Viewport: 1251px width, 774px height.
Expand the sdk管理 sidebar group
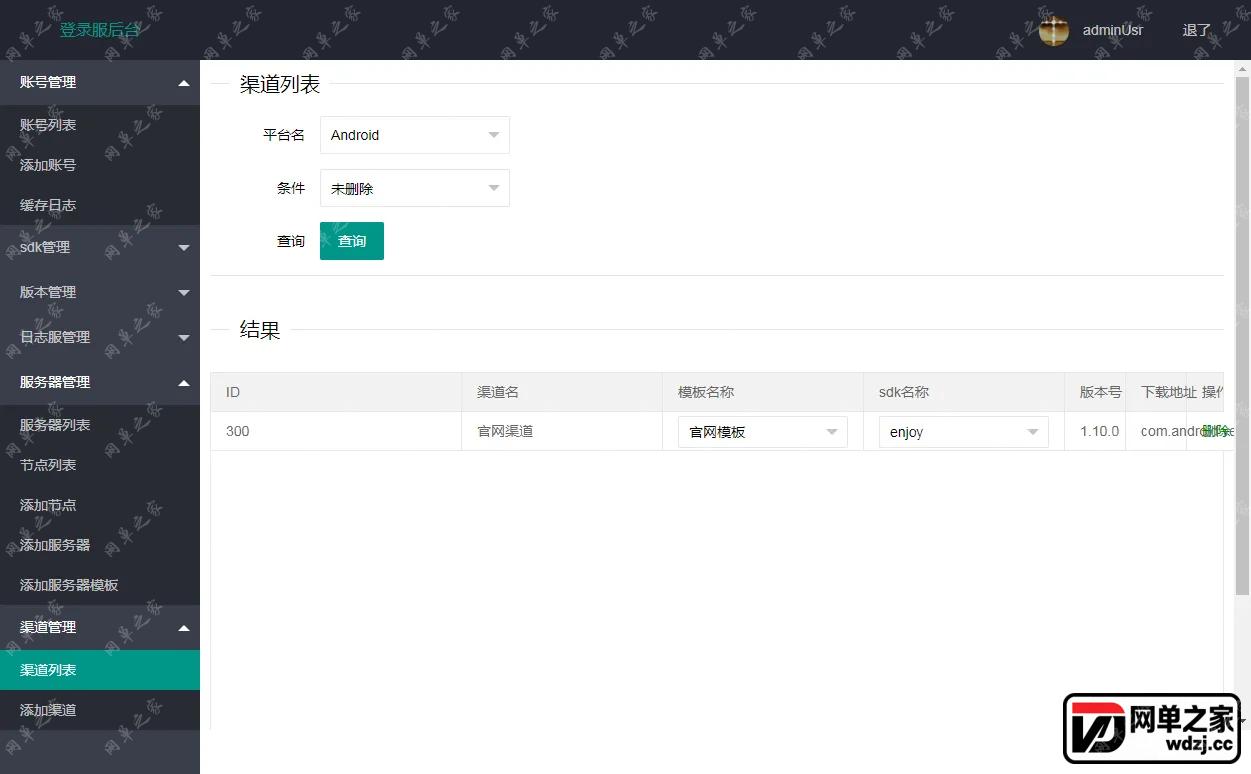click(x=100, y=247)
